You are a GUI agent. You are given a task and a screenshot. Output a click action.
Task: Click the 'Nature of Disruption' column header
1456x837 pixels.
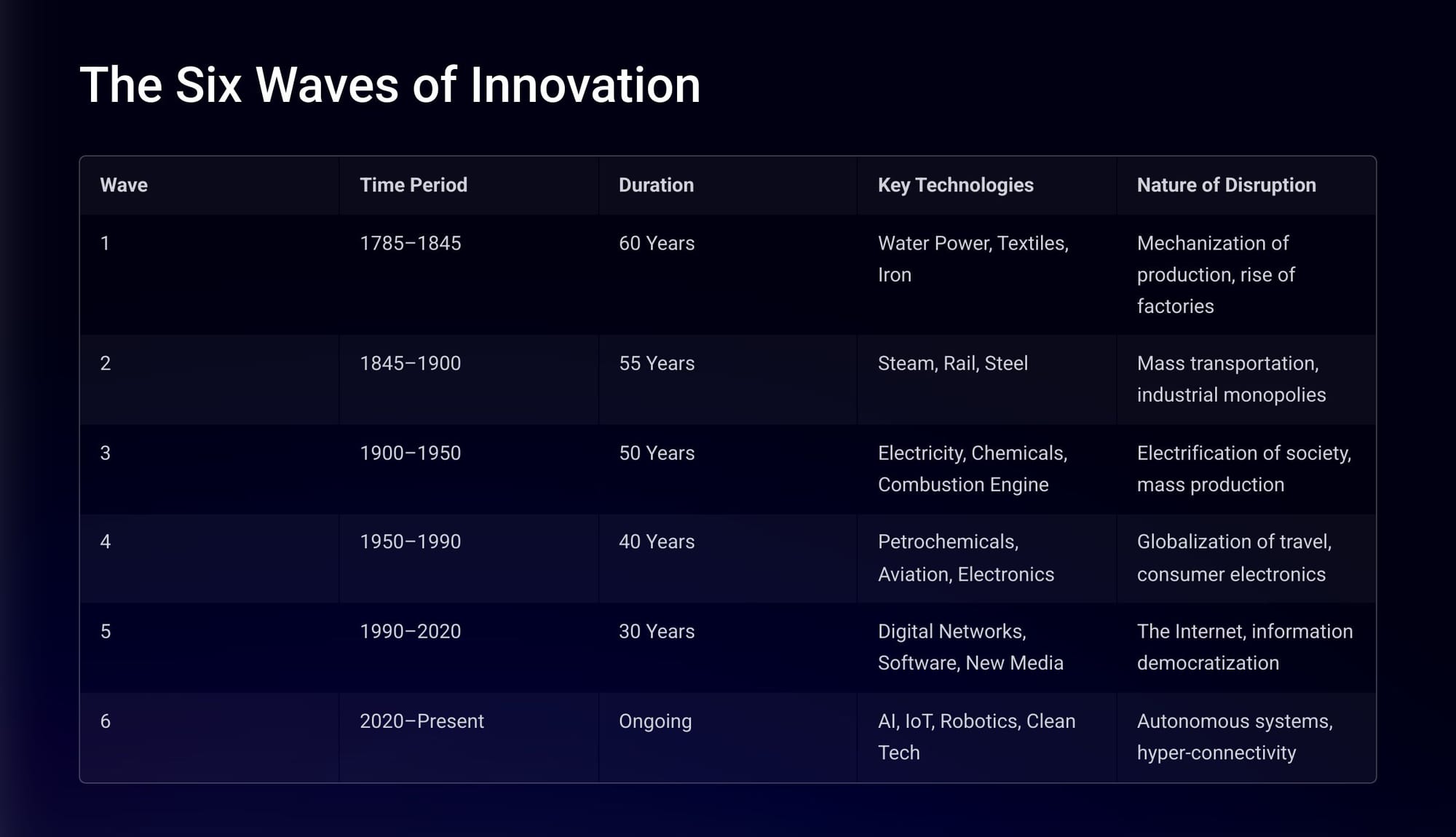(x=1246, y=186)
